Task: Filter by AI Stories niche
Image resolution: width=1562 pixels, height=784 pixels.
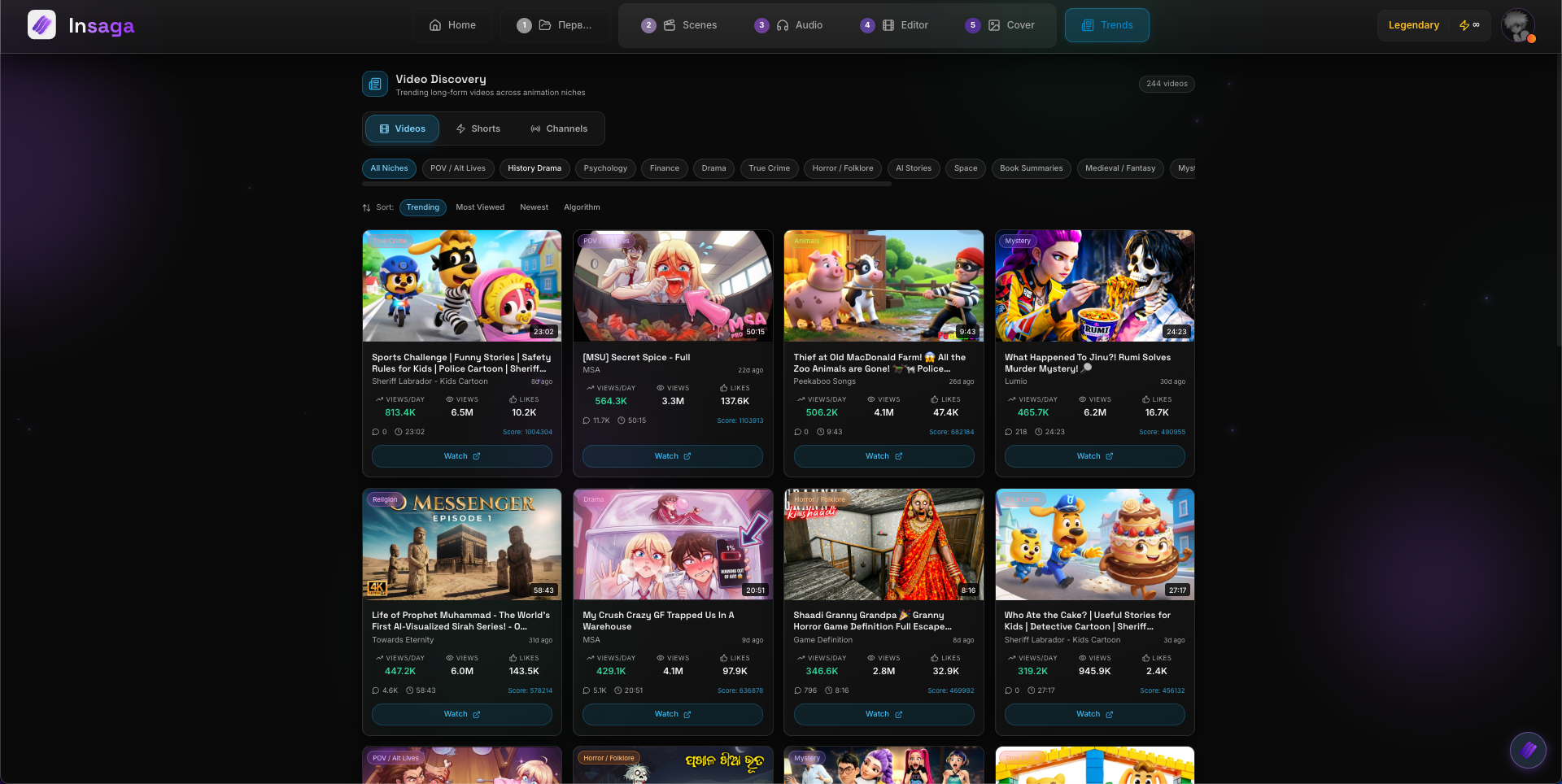Action: pos(913,168)
